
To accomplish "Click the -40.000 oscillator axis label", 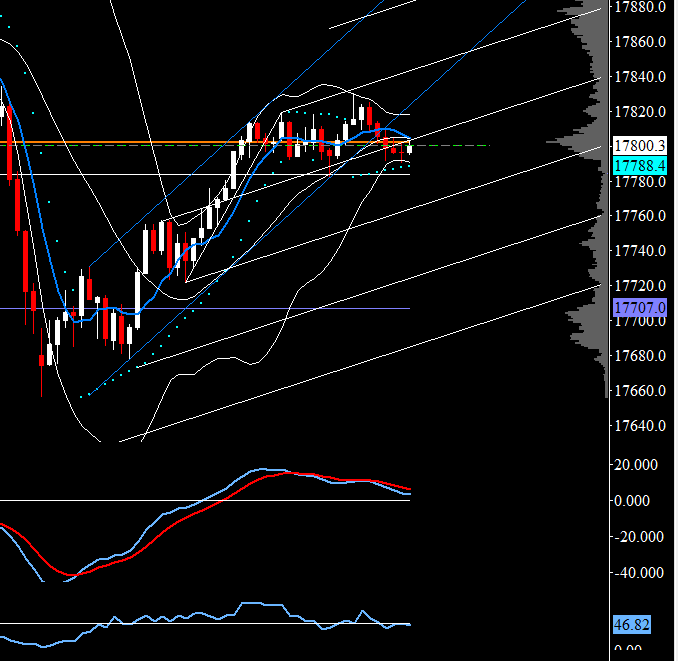I will [x=639, y=573].
